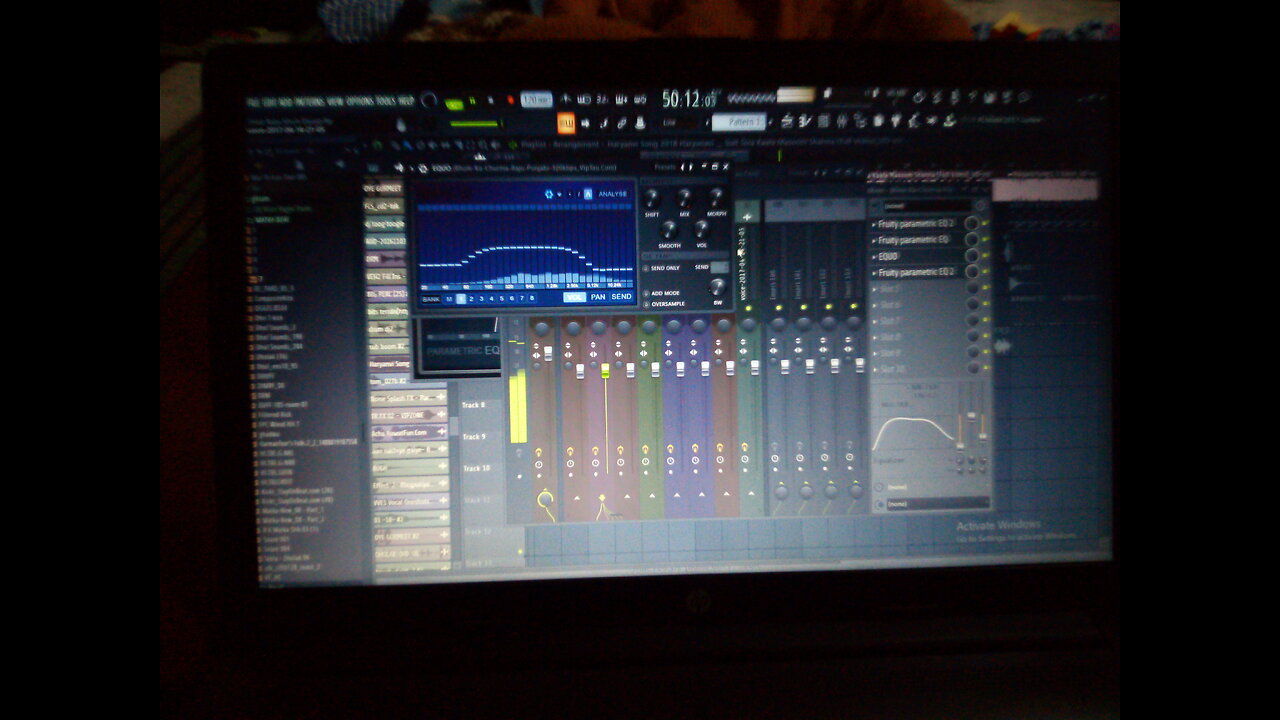
Task: Open the EQUO plugin gear settings icon
Action: 423,168
